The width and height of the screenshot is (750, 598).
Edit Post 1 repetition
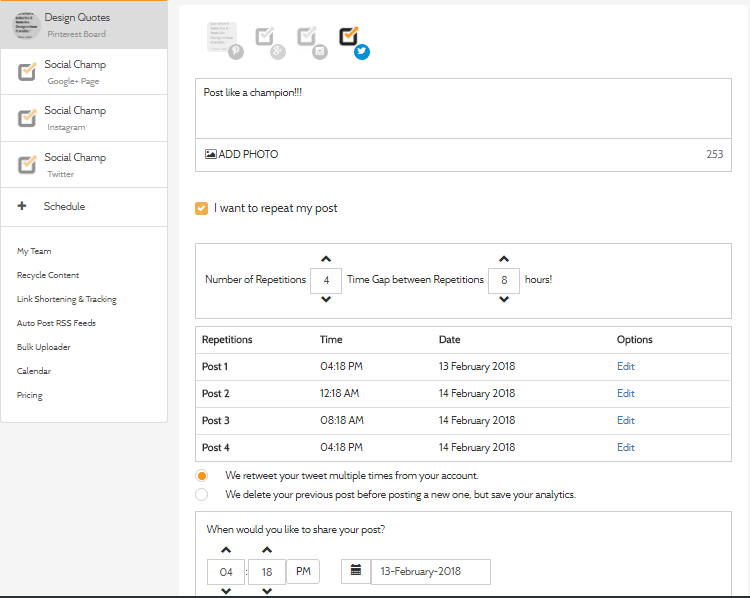pos(625,366)
